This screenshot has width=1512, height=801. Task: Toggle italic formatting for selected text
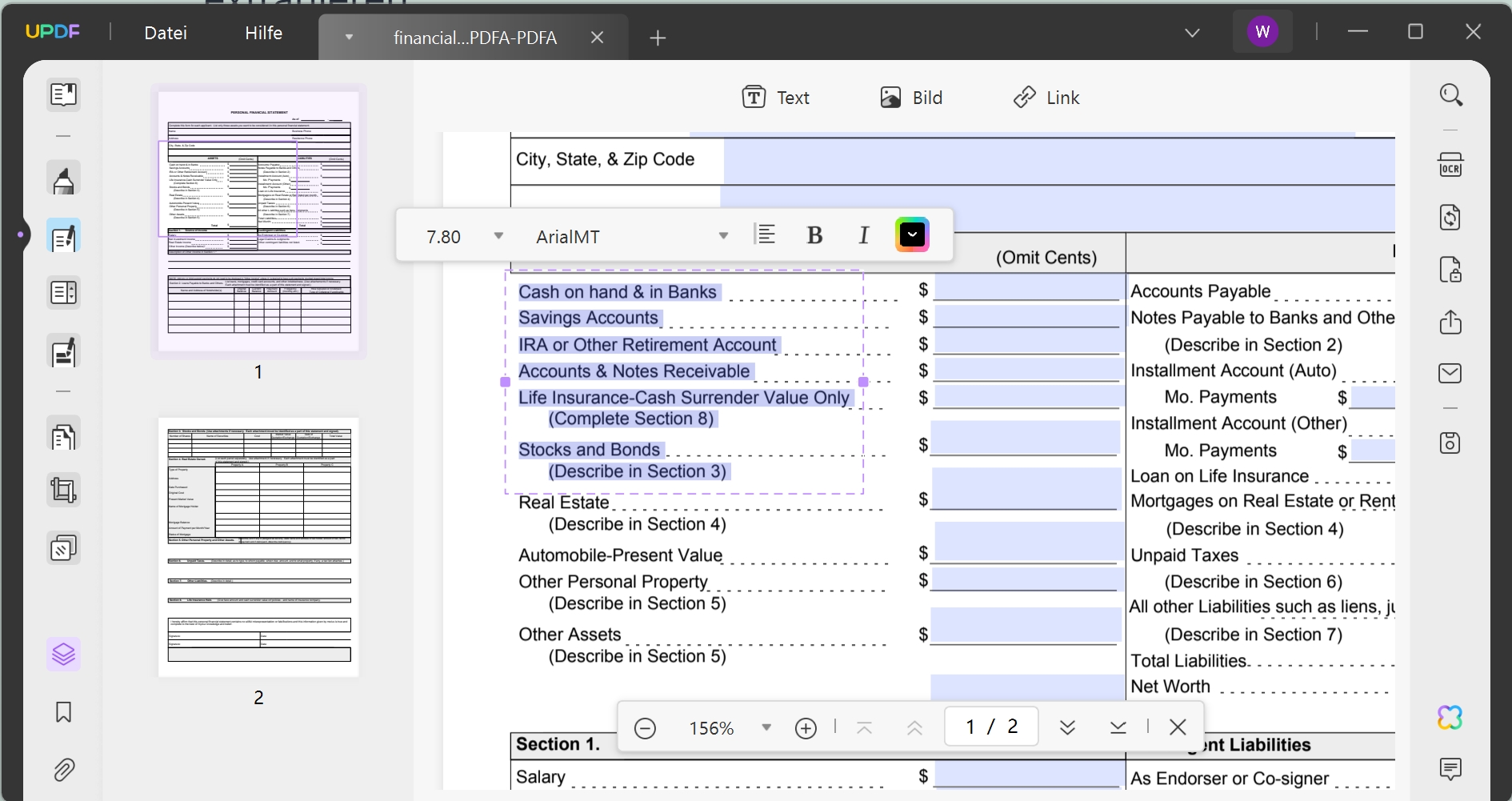point(864,234)
